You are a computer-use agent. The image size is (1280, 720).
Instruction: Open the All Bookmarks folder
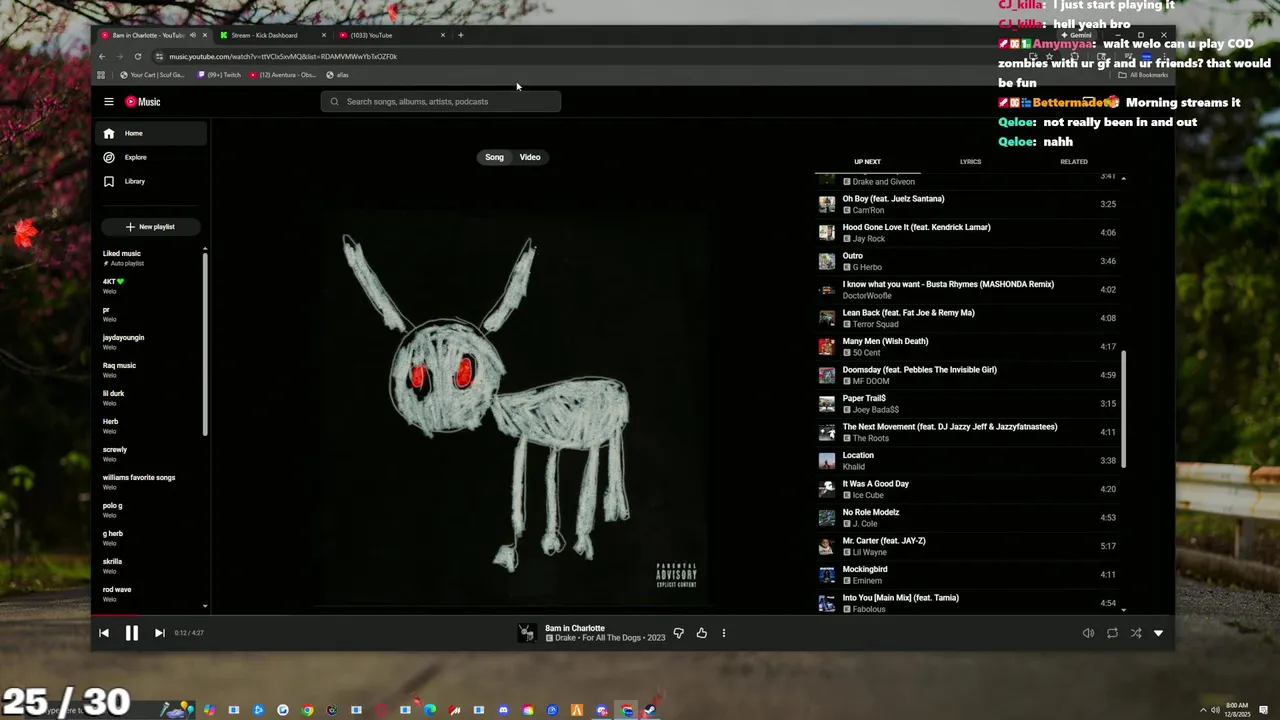tap(1143, 75)
